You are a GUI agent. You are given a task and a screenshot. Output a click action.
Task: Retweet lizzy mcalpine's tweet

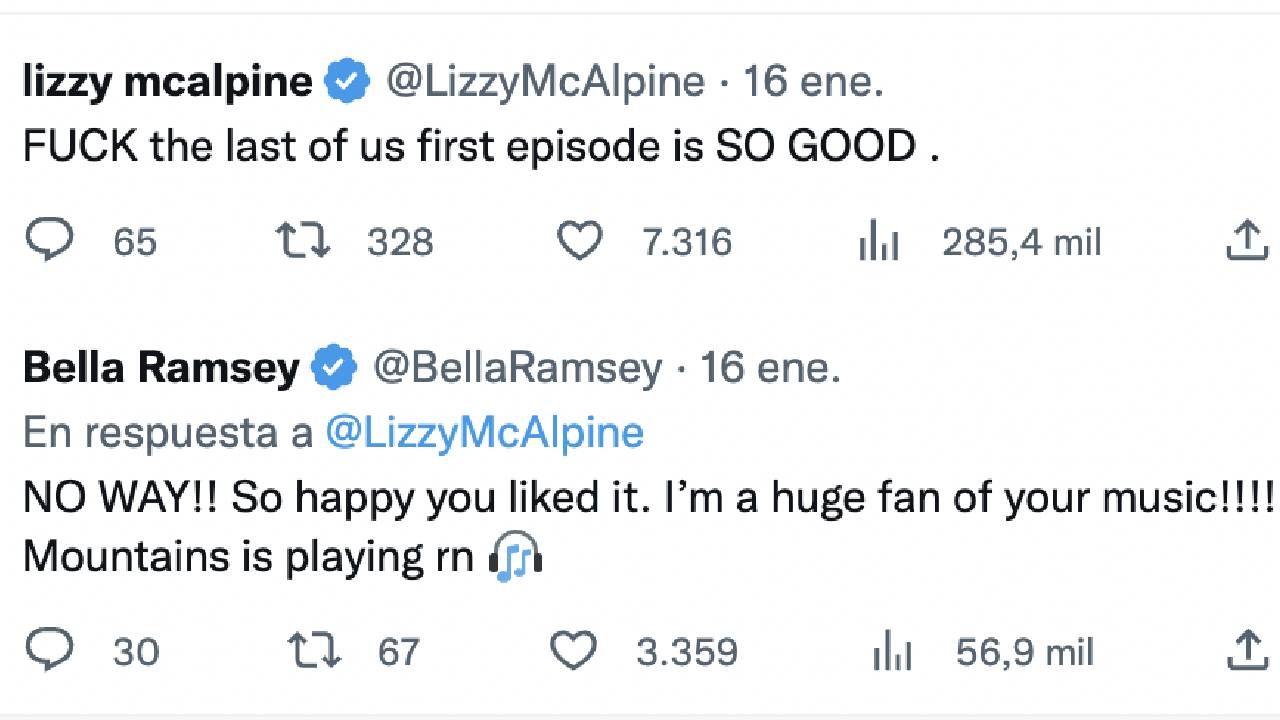[303, 241]
